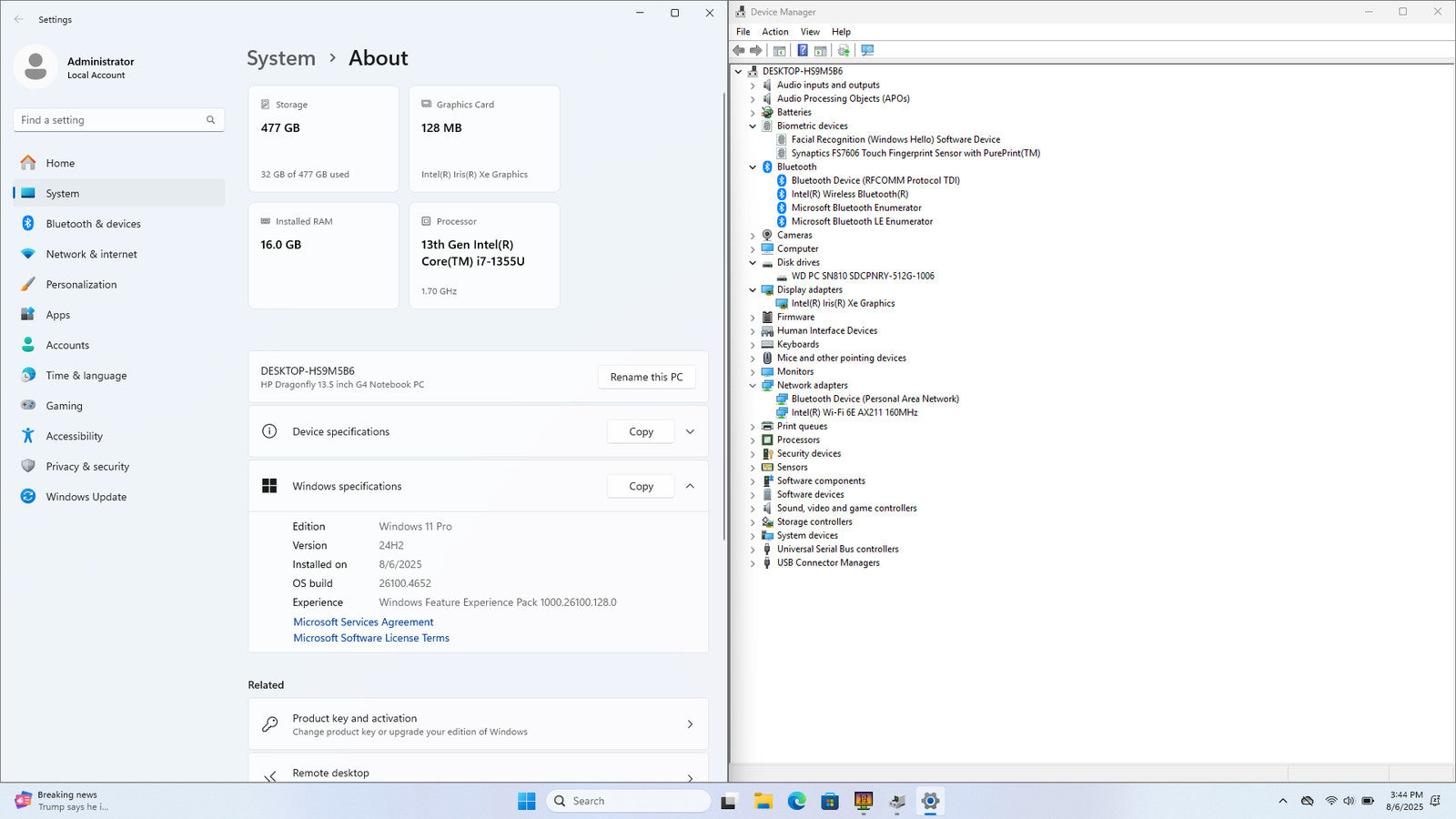Open Microsoft Software License Terms link
The image size is (1456, 819).
coord(370,638)
